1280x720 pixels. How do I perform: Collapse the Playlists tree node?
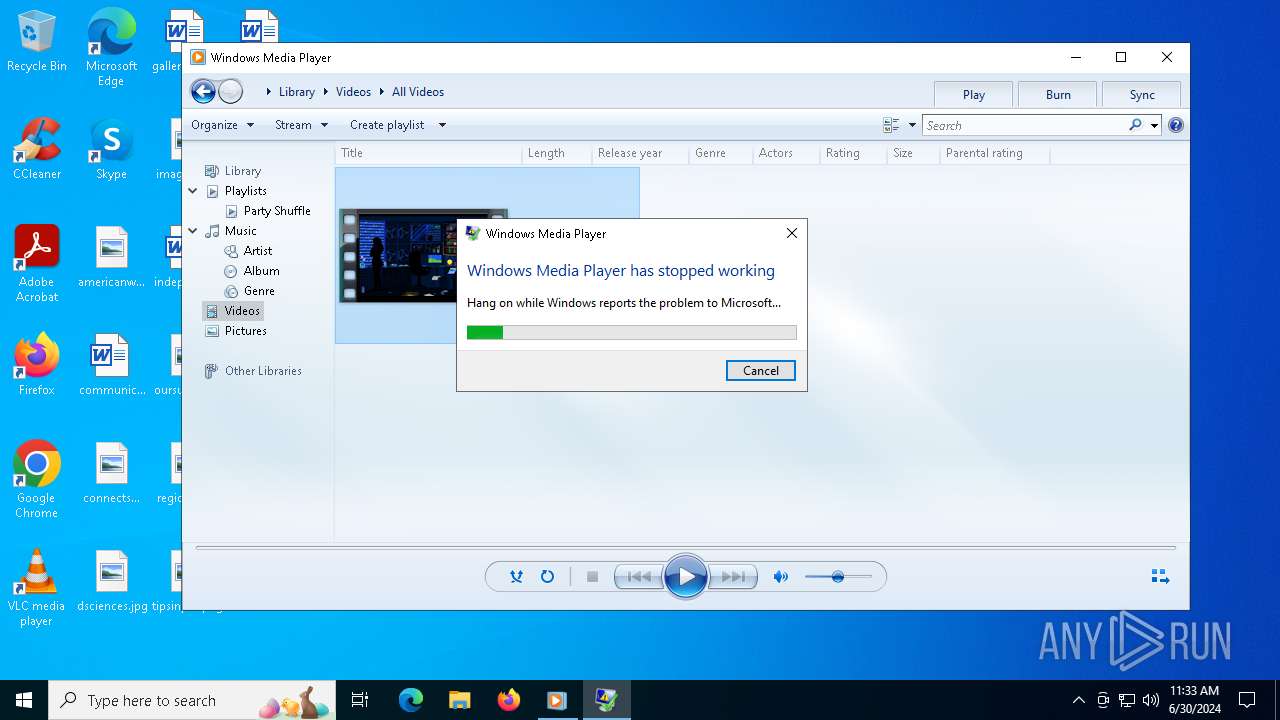click(193, 191)
